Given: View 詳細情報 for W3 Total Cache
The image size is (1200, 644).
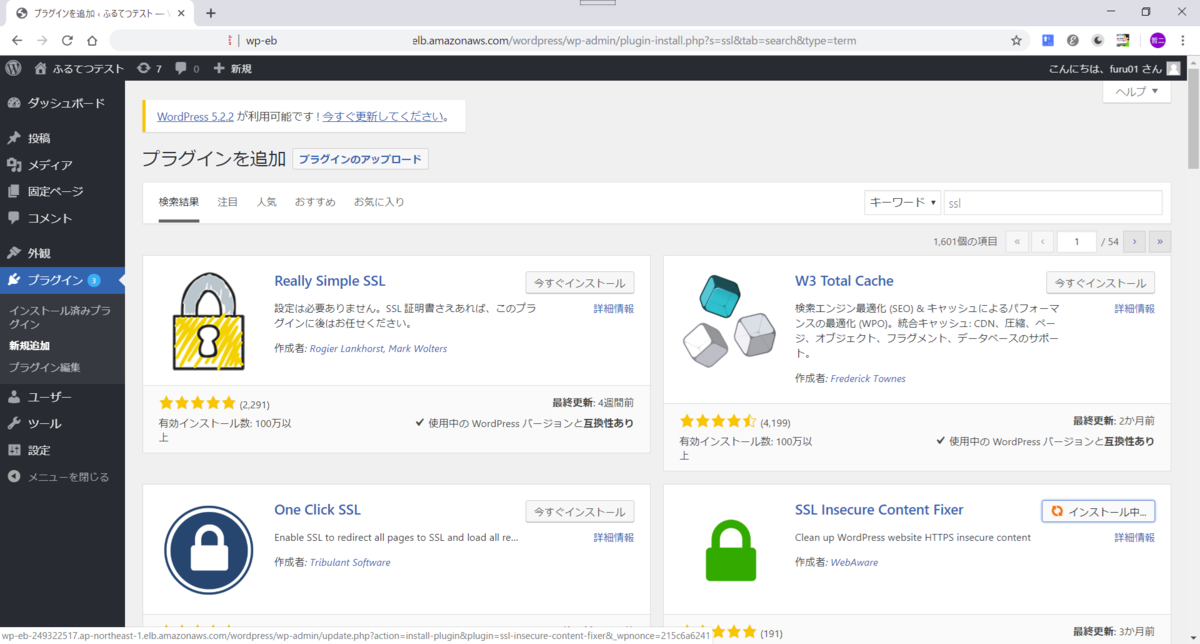Looking at the screenshot, I should (1134, 309).
